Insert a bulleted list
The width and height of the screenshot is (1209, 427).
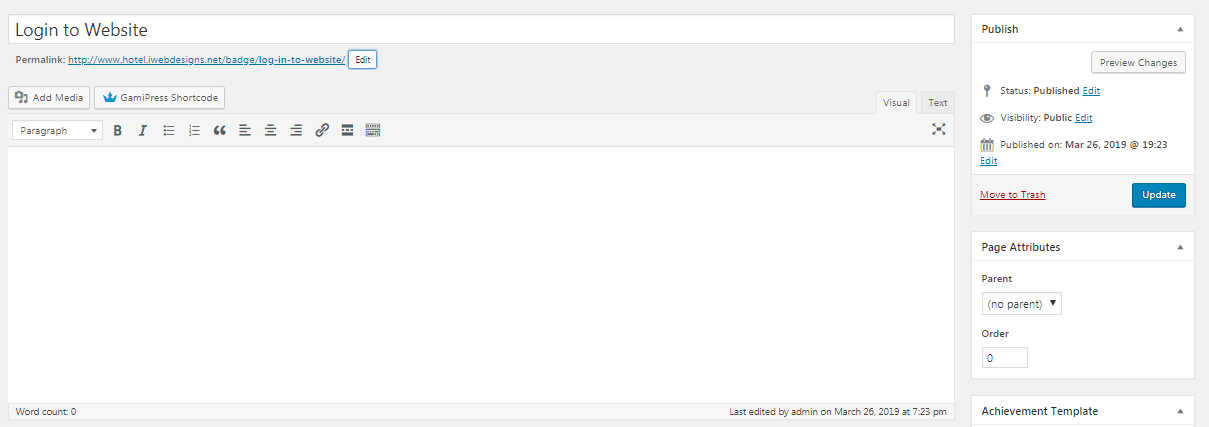(x=169, y=130)
